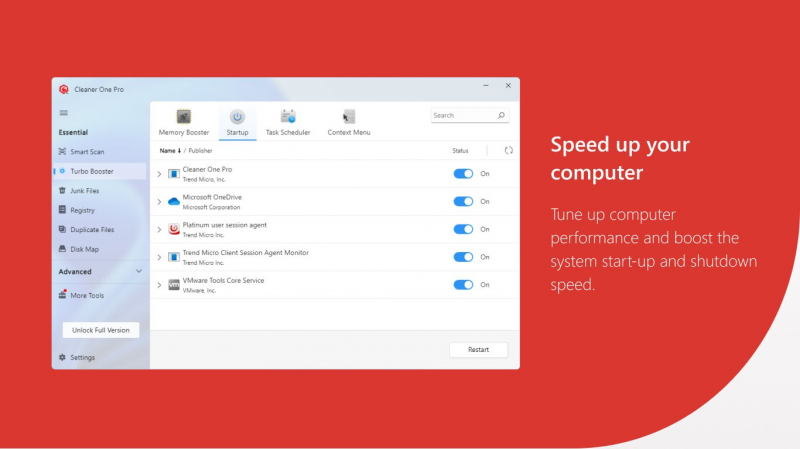Screen dimensions: 800x449
Task: Click the Context Menu cursor icon
Action: click(349, 117)
